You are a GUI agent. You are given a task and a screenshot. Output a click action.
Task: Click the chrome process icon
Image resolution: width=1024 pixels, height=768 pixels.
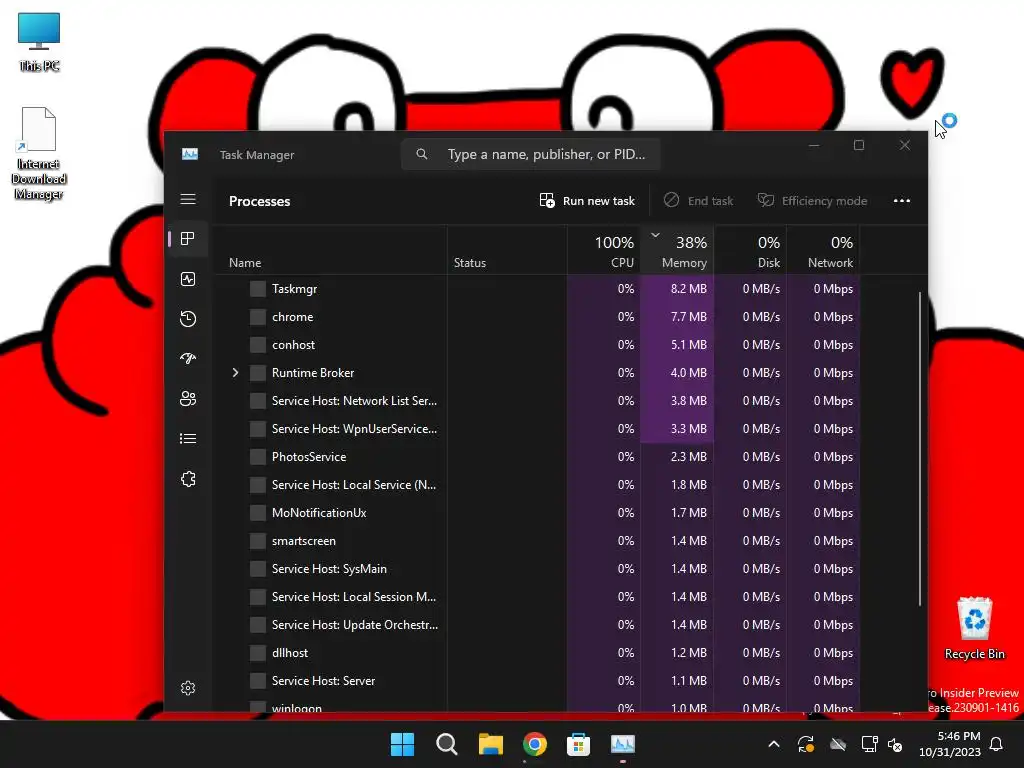(x=258, y=317)
